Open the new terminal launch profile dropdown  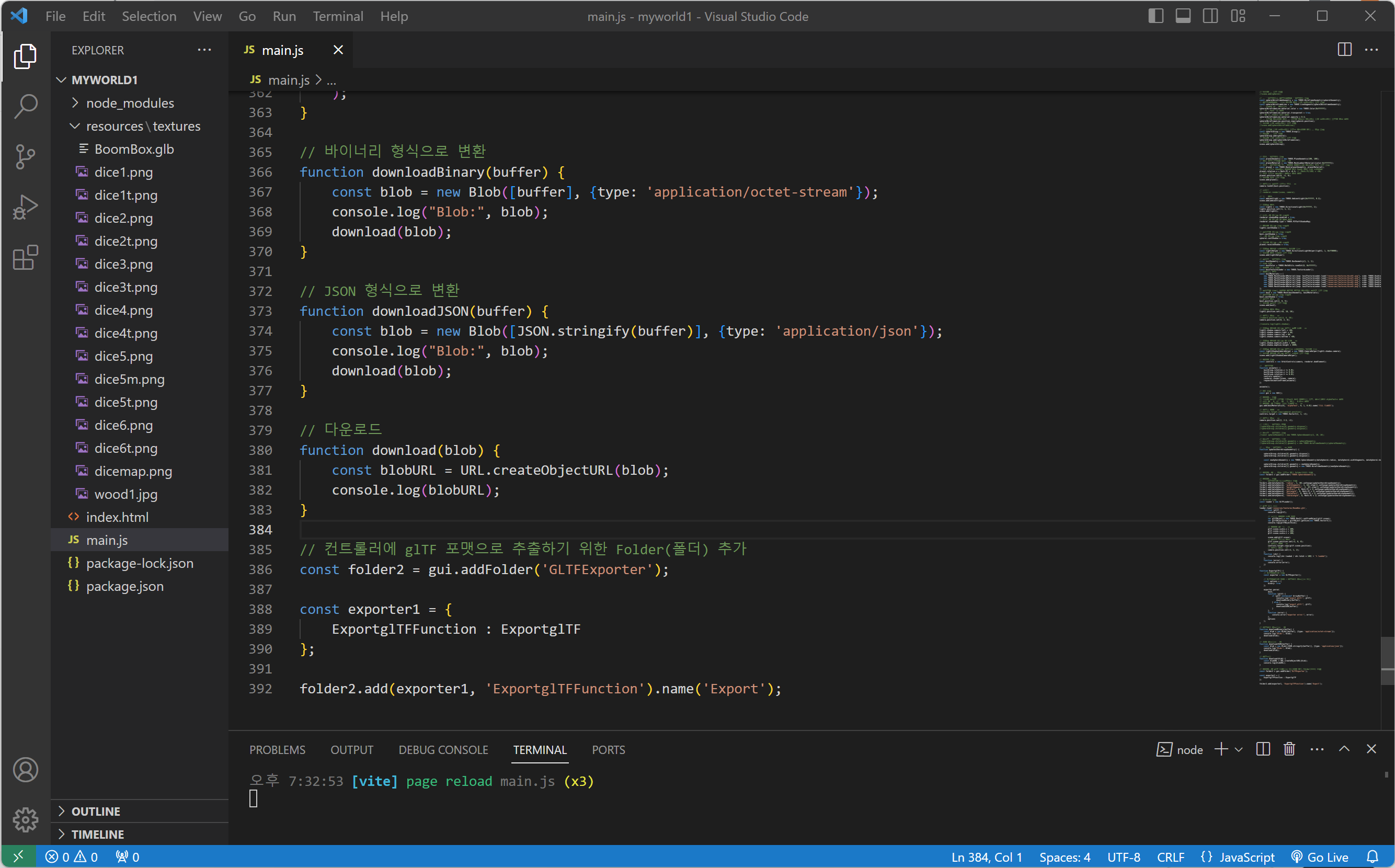pyautogui.click(x=1239, y=750)
